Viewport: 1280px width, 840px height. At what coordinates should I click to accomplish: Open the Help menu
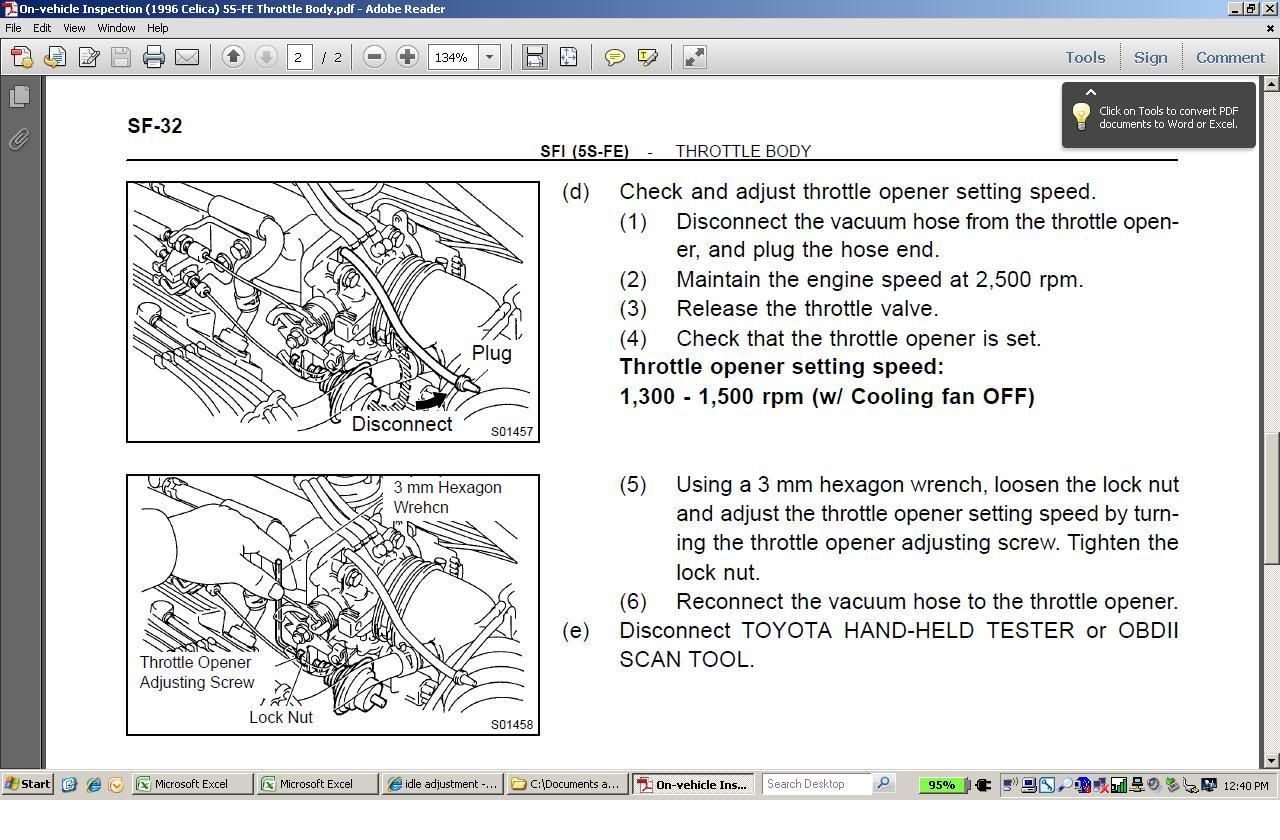tap(157, 28)
